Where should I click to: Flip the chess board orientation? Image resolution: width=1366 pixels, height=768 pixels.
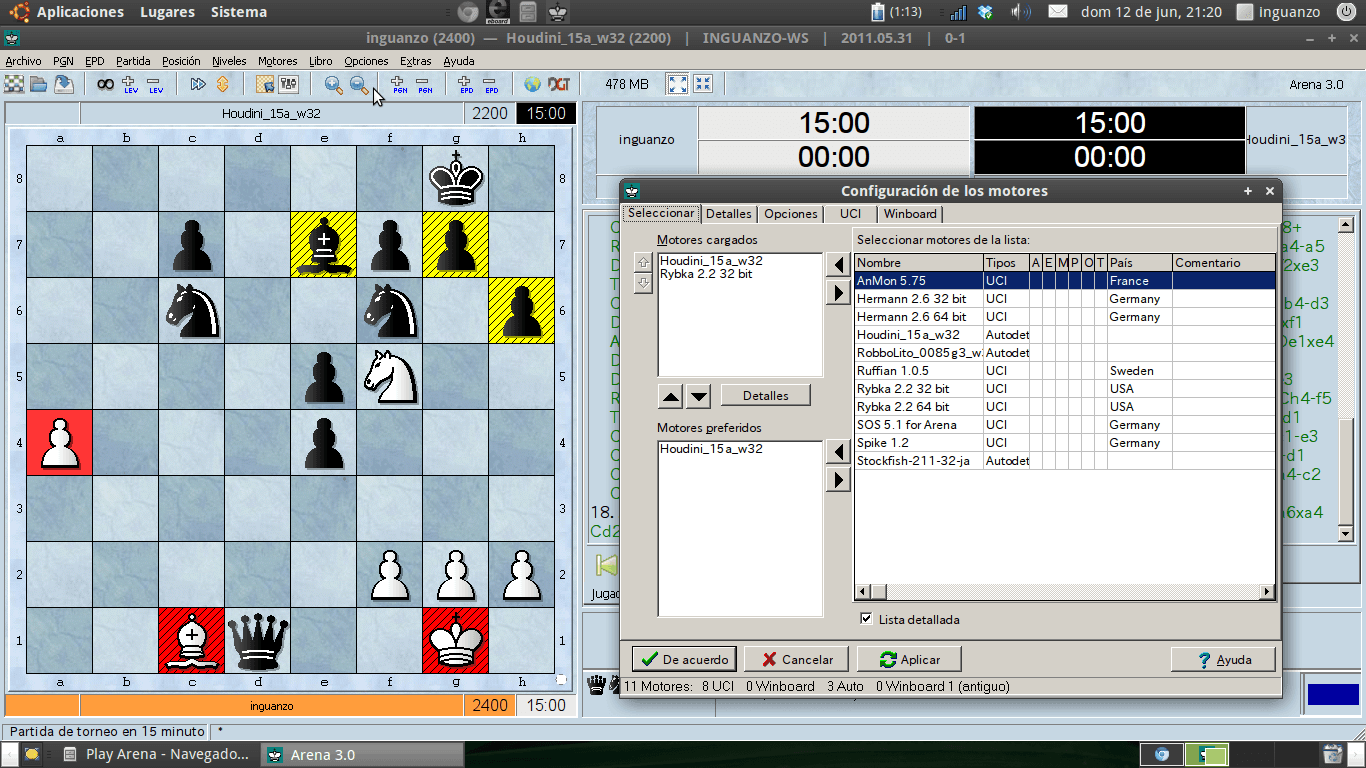pyautogui.click(x=222, y=84)
